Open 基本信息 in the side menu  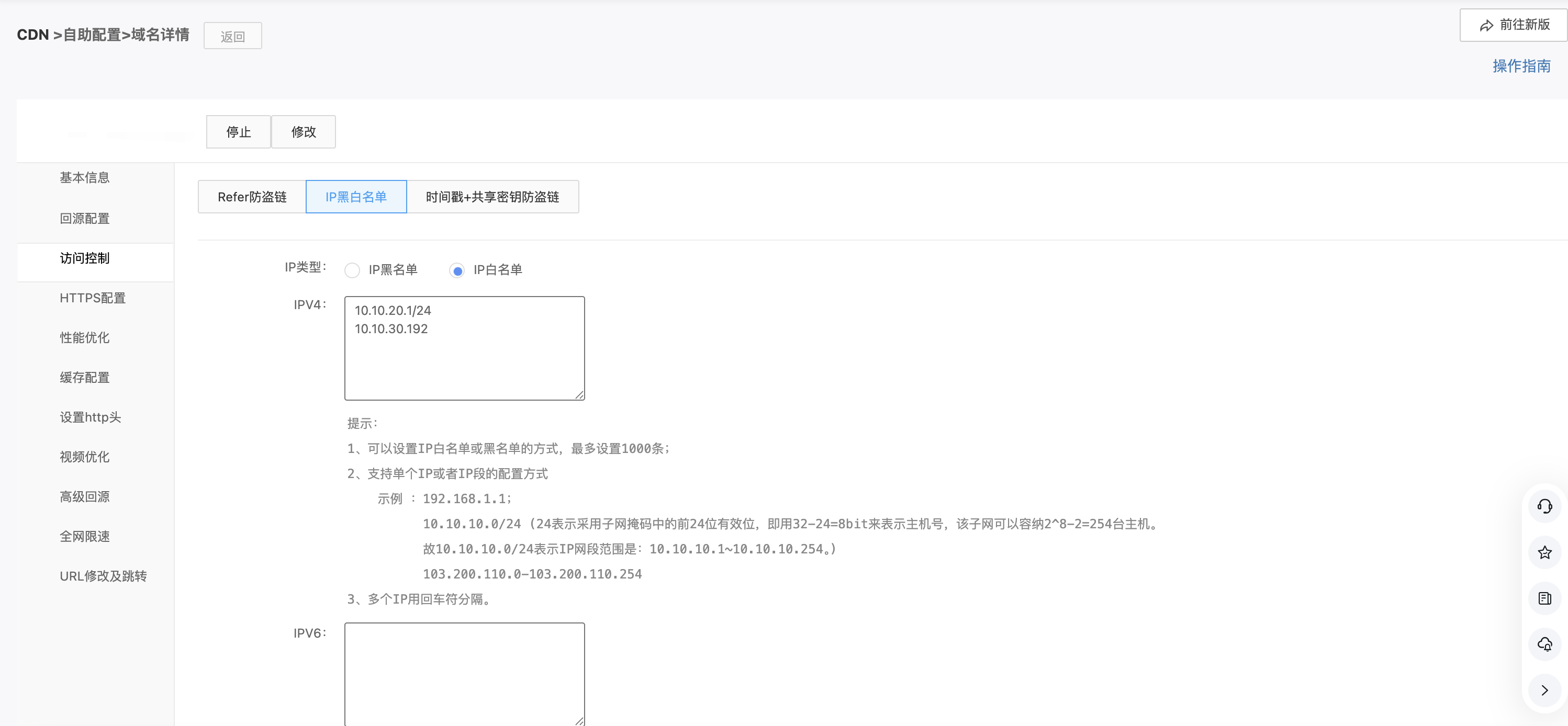85,178
